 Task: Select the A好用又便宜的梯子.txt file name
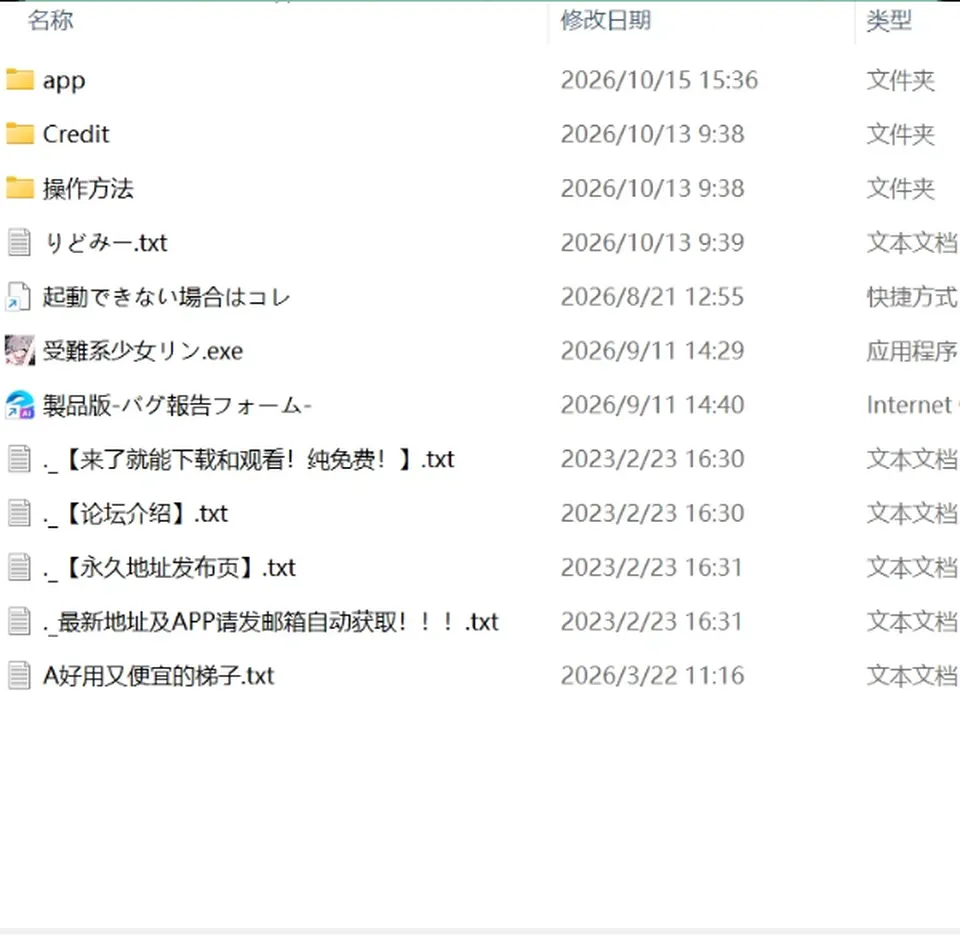tap(159, 676)
